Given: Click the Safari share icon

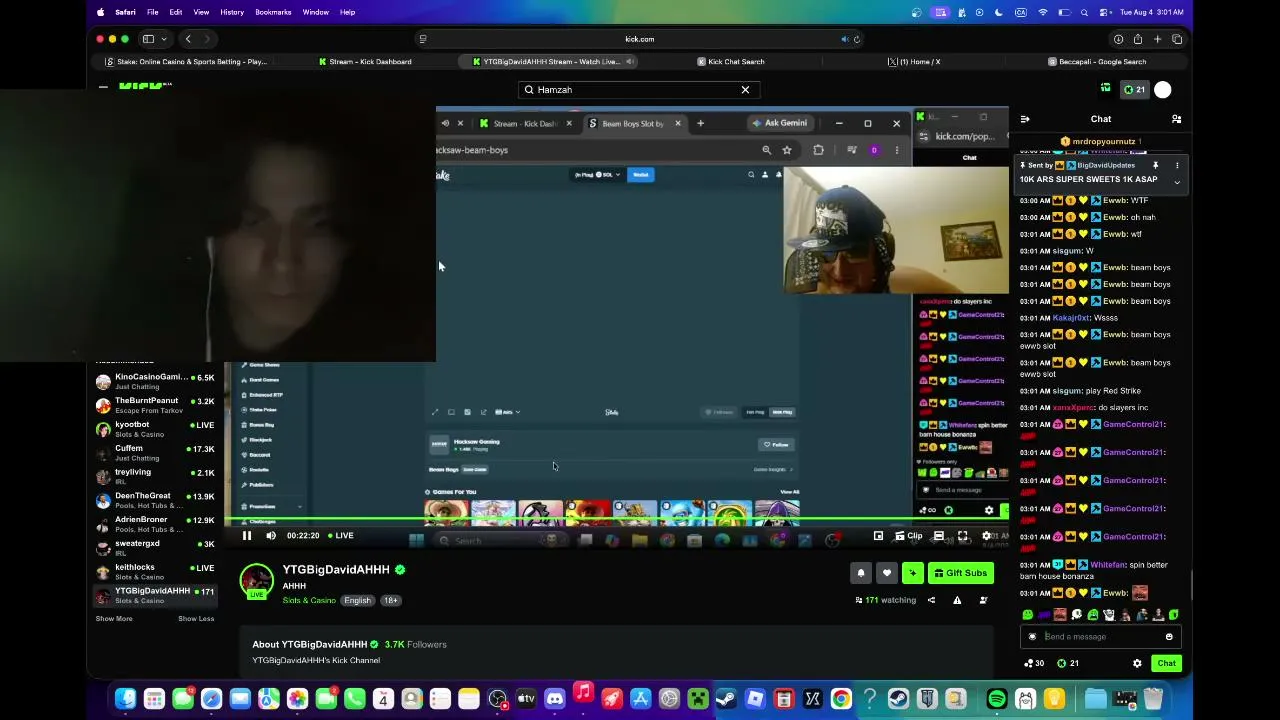Looking at the screenshot, I should pos(1138,39).
